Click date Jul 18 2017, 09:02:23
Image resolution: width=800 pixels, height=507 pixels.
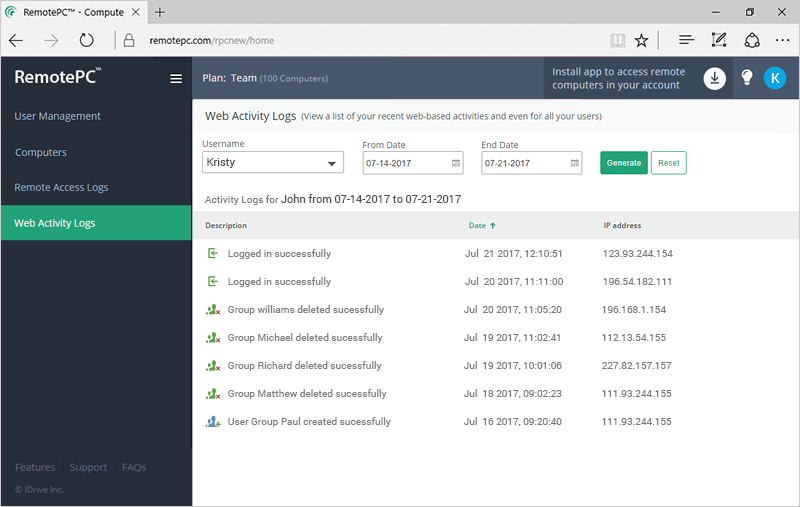(512, 394)
